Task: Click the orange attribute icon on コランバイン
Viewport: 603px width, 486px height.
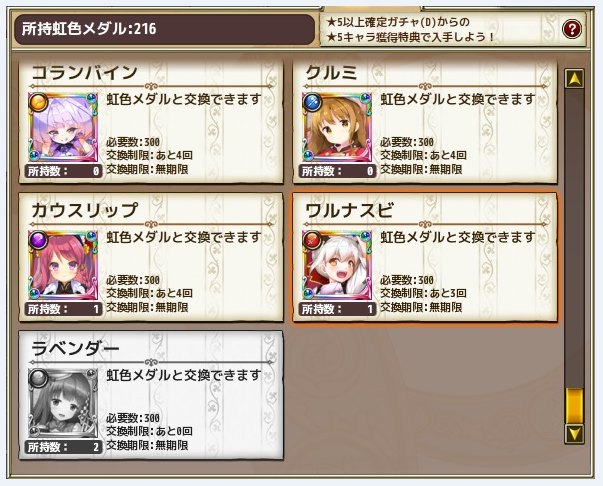Action: (x=38, y=102)
